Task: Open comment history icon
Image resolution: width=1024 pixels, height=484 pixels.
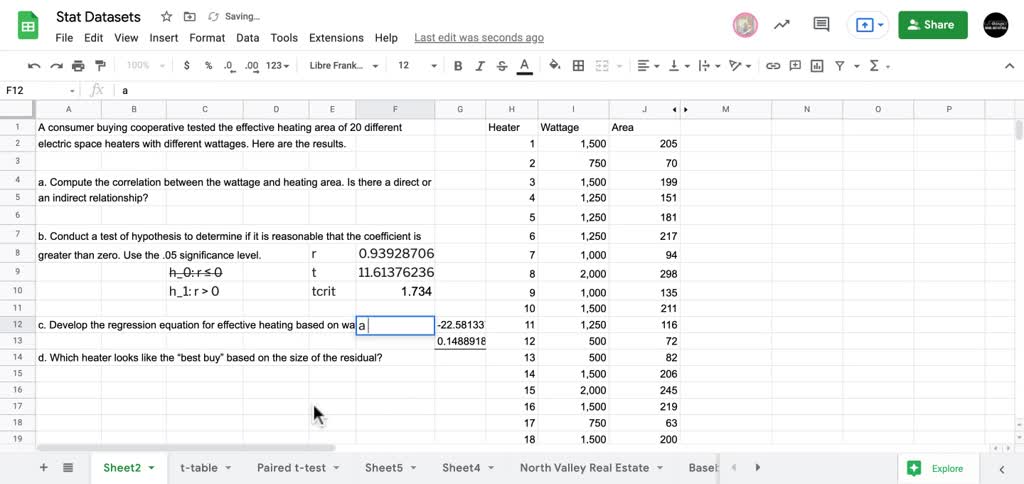Action: pyautogui.click(x=822, y=25)
